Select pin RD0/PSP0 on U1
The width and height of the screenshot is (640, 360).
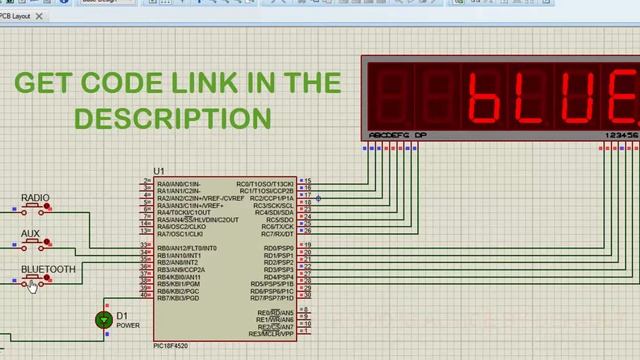pyautogui.click(x=278, y=248)
